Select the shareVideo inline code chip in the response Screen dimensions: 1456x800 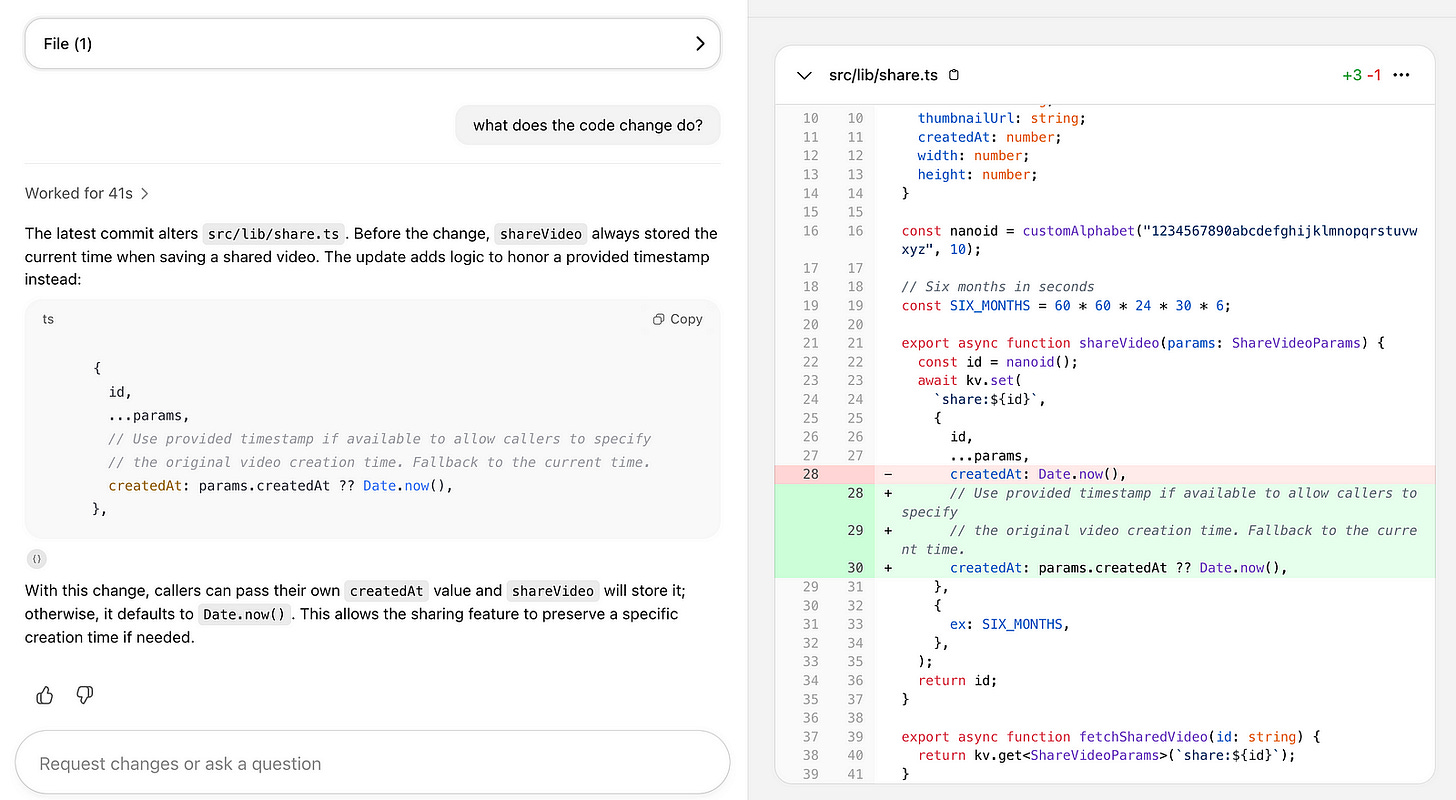540,233
